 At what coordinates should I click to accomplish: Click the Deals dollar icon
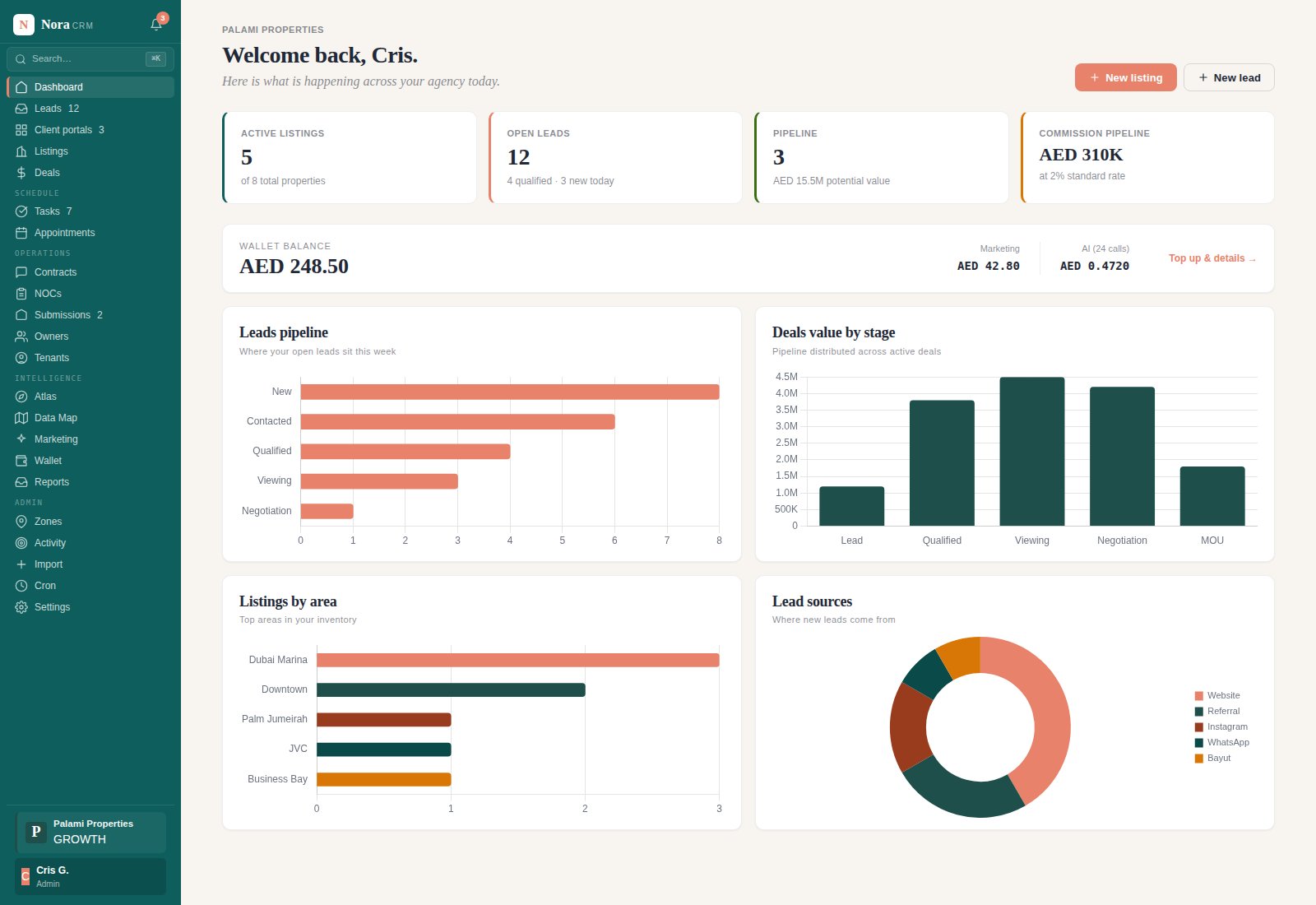pos(21,173)
